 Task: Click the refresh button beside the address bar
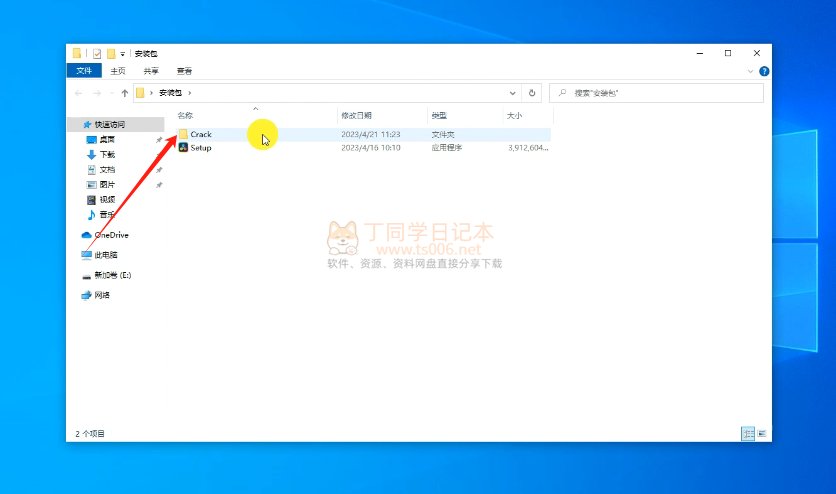533,93
